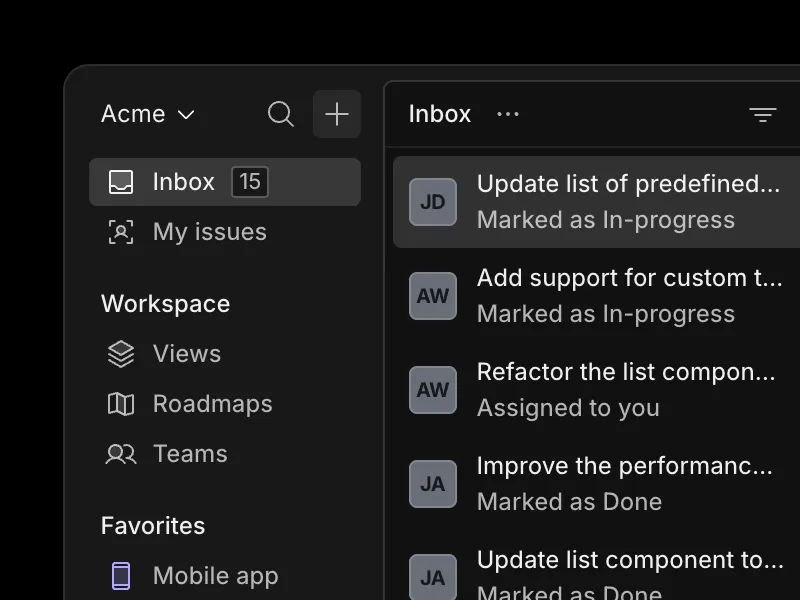Expand the Acme workspace dropdown
The height and width of the screenshot is (600, 800).
tap(148, 114)
